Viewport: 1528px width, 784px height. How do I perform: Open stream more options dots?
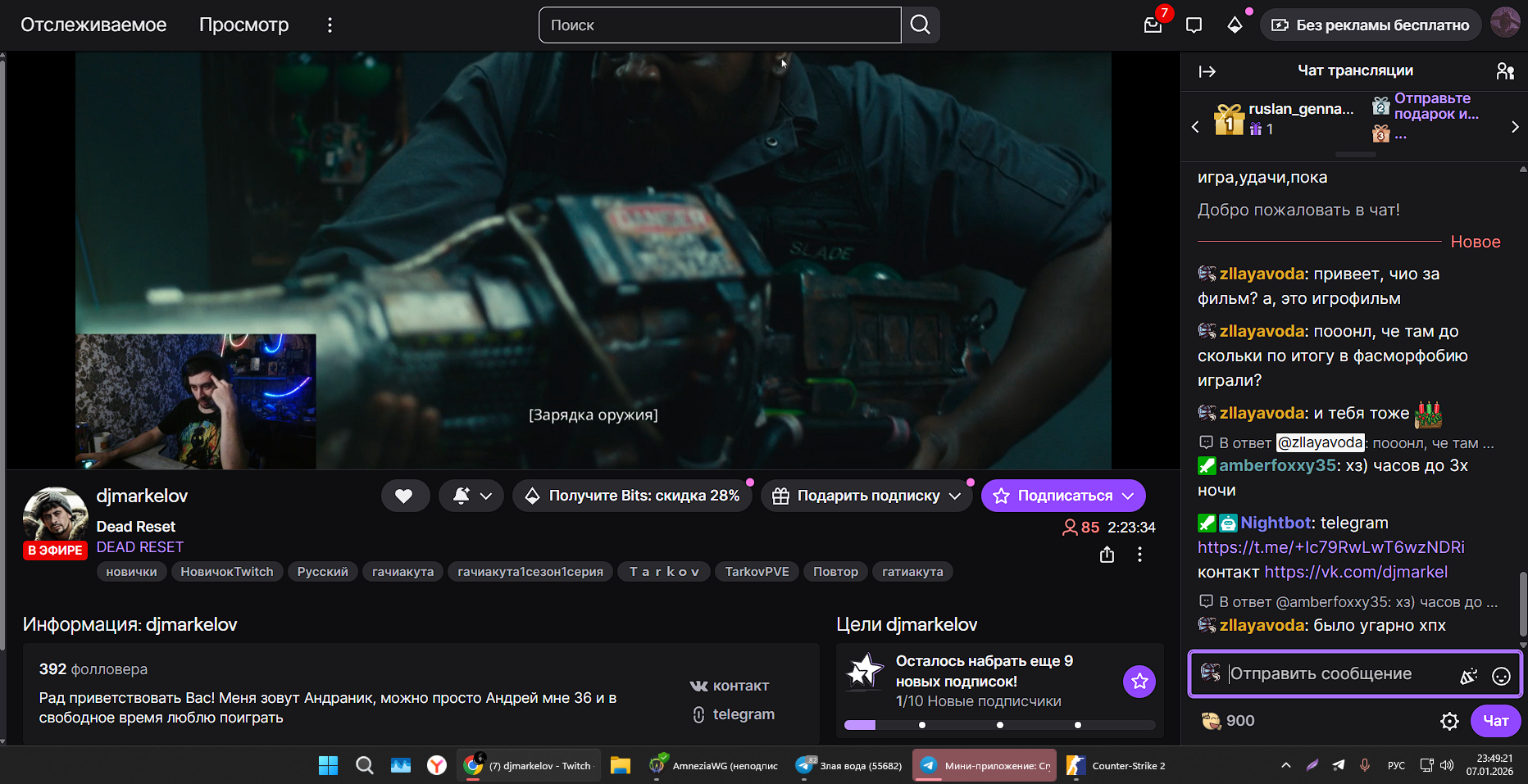pos(1139,555)
